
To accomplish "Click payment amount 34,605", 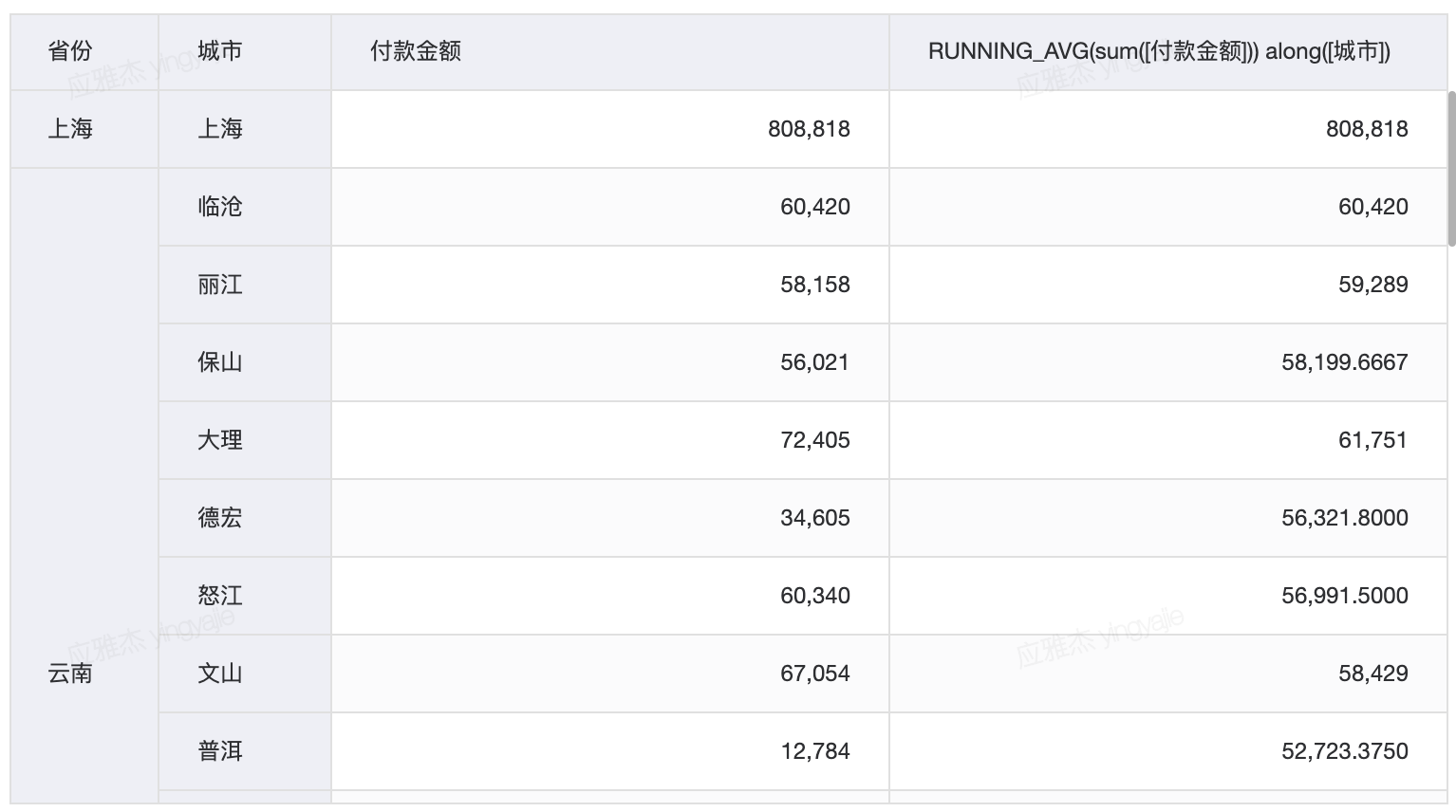I will coord(610,518).
